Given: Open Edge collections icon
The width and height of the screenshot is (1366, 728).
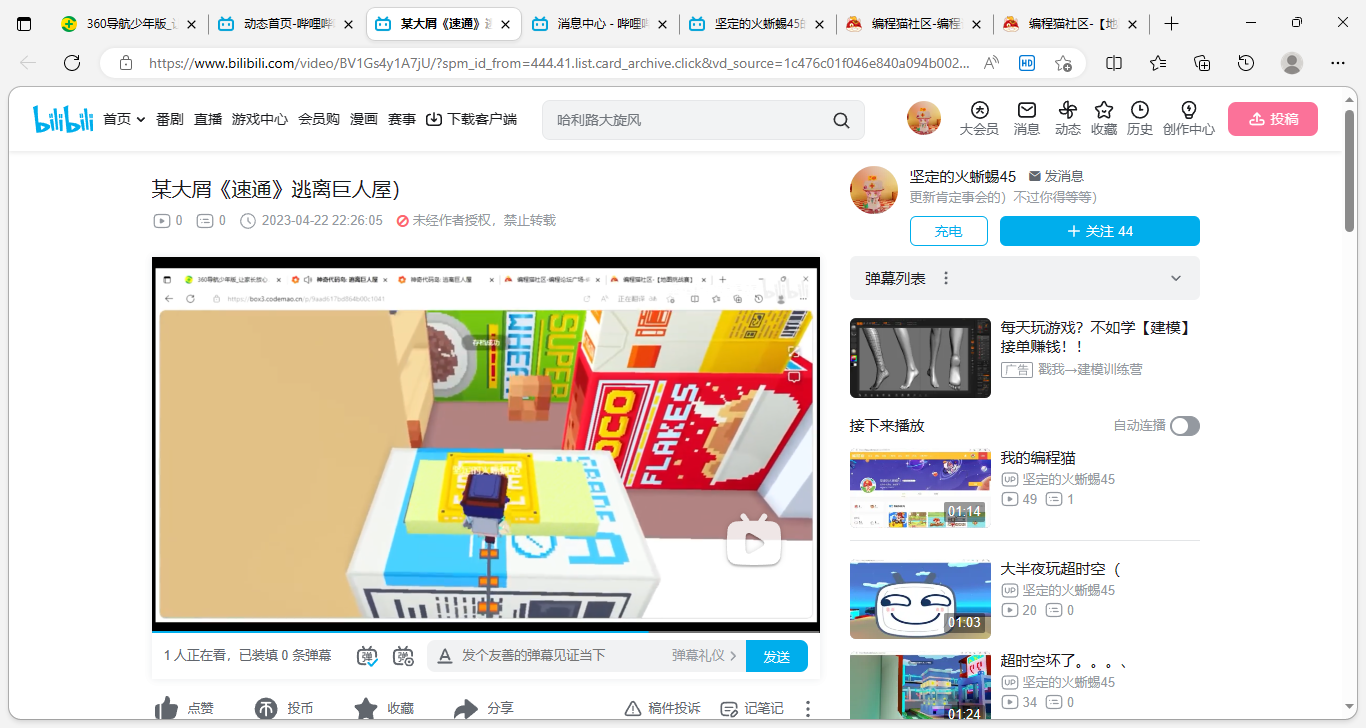Looking at the screenshot, I should point(1202,63).
